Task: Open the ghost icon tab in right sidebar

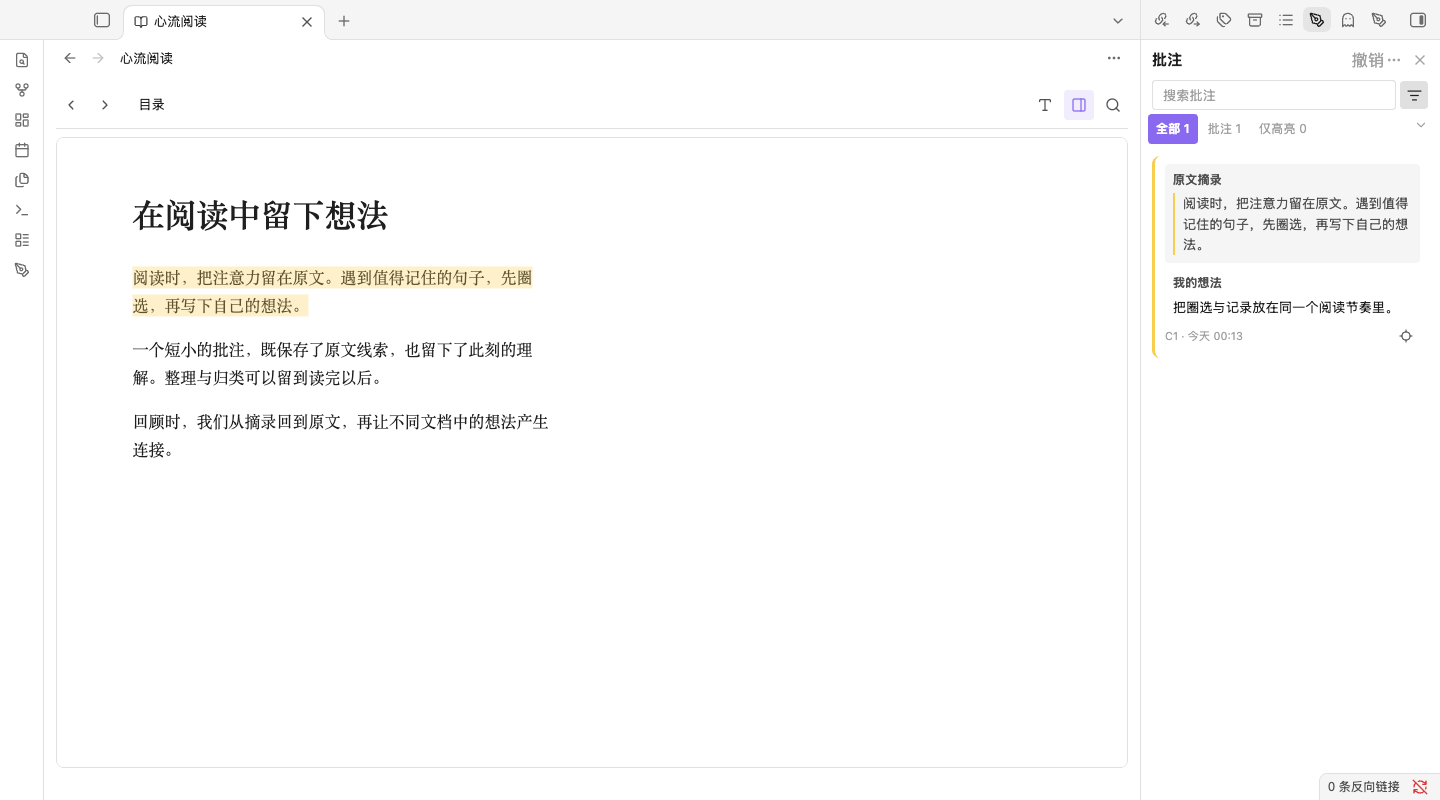Action: pos(1348,20)
